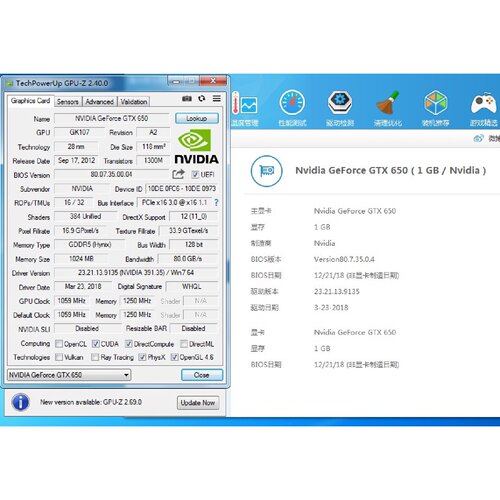The width and height of the screenshot is (500, 500).
Task: Click the Driver Version field 23.21.13.9135
Action: [x=136, y=273]
